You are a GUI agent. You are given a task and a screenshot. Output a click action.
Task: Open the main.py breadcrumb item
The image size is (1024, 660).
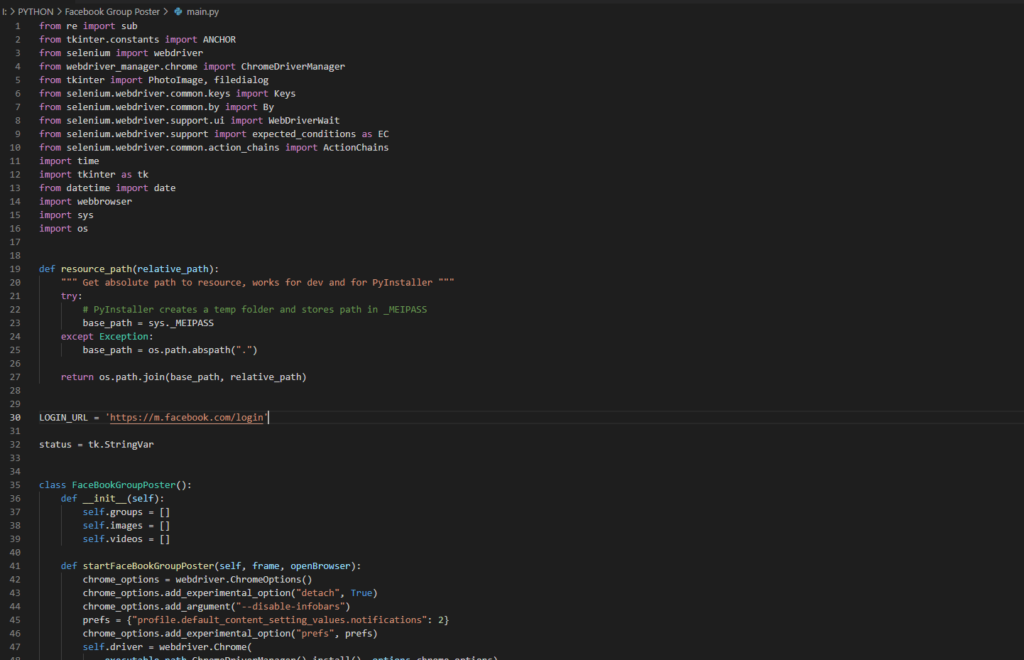tap(202, 12)
